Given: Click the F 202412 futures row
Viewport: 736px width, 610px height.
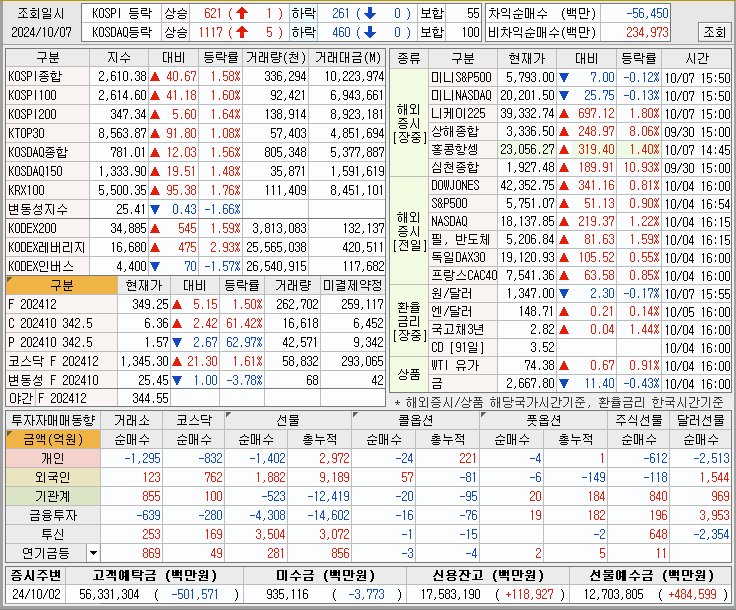Looking at the screenshot, I should click(x=196, y=305).
